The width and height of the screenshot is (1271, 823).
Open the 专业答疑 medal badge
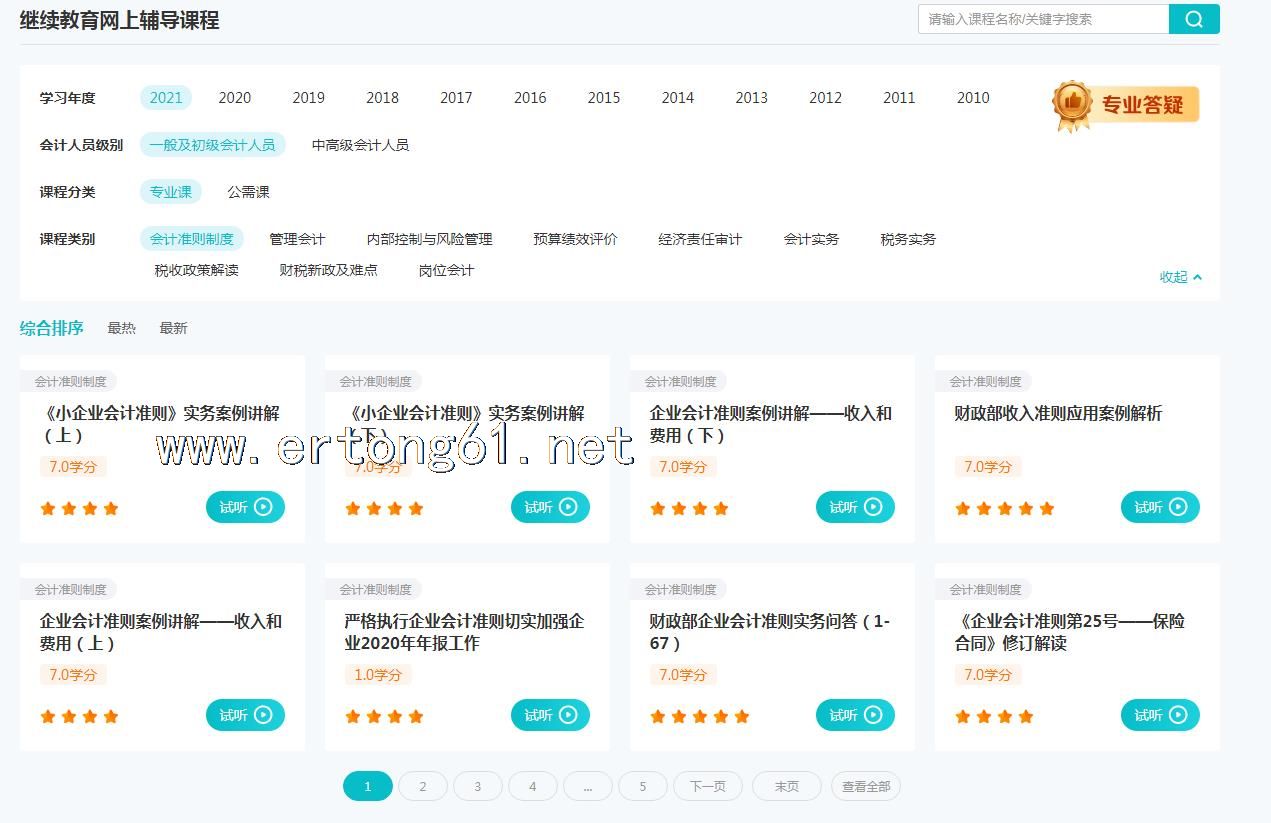pyautogui.click(x=1125, y=105)
